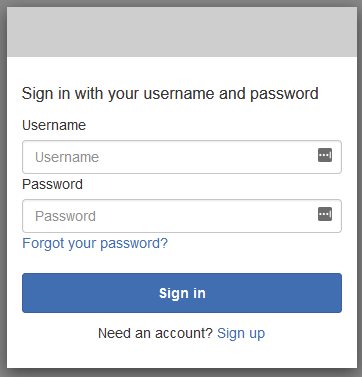Screen dimensions: 362x377
Task: Click the sign-in heading text
Action: click(170, 94)
